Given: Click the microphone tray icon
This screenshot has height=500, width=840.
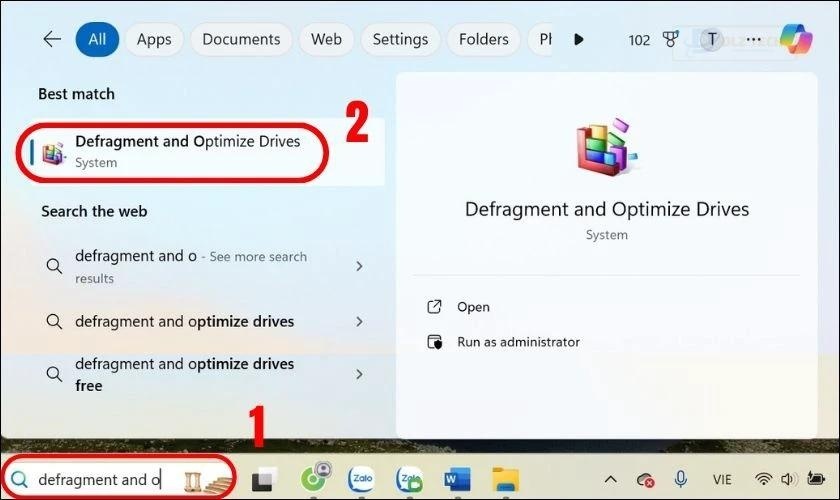Looking at the screenshot, I should point(680,479).
